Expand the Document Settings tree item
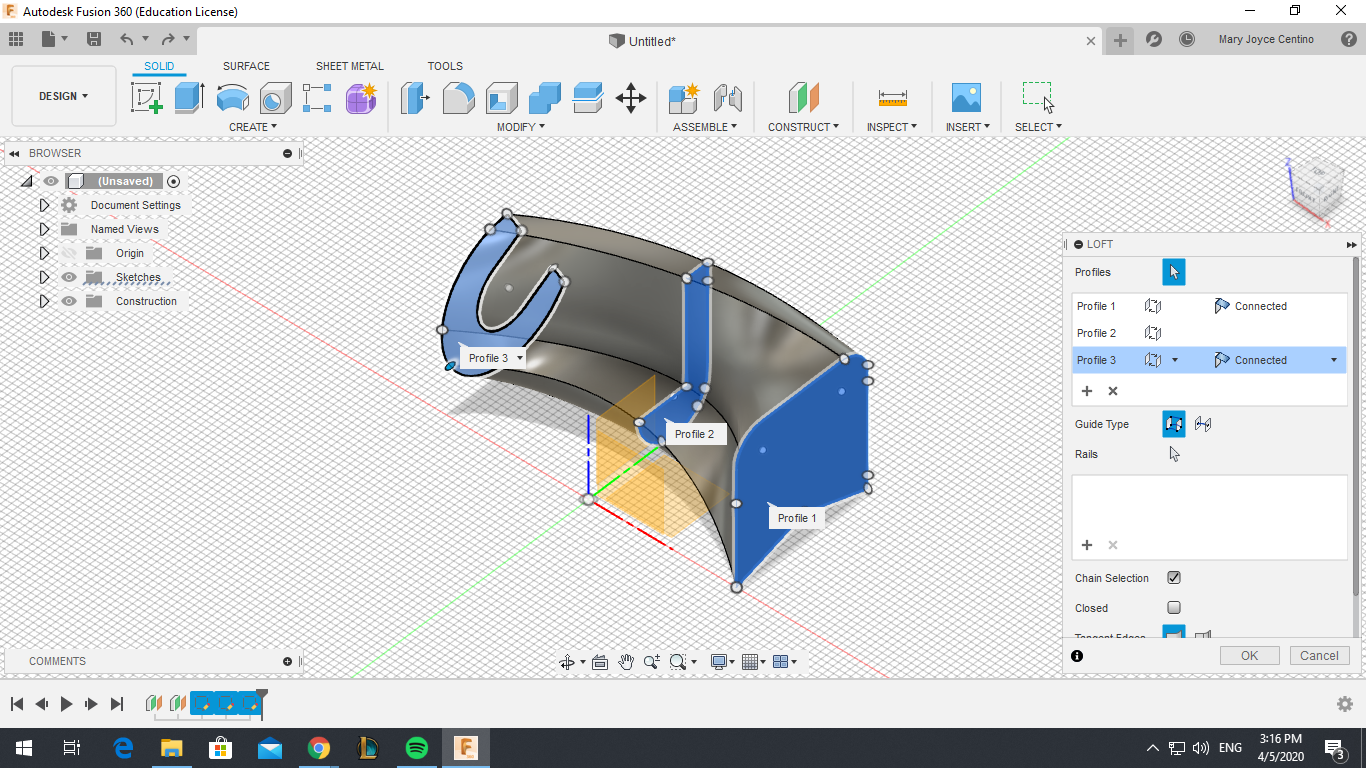The width and height of the screenshot is (1366, 768). (x=44, y=204)
